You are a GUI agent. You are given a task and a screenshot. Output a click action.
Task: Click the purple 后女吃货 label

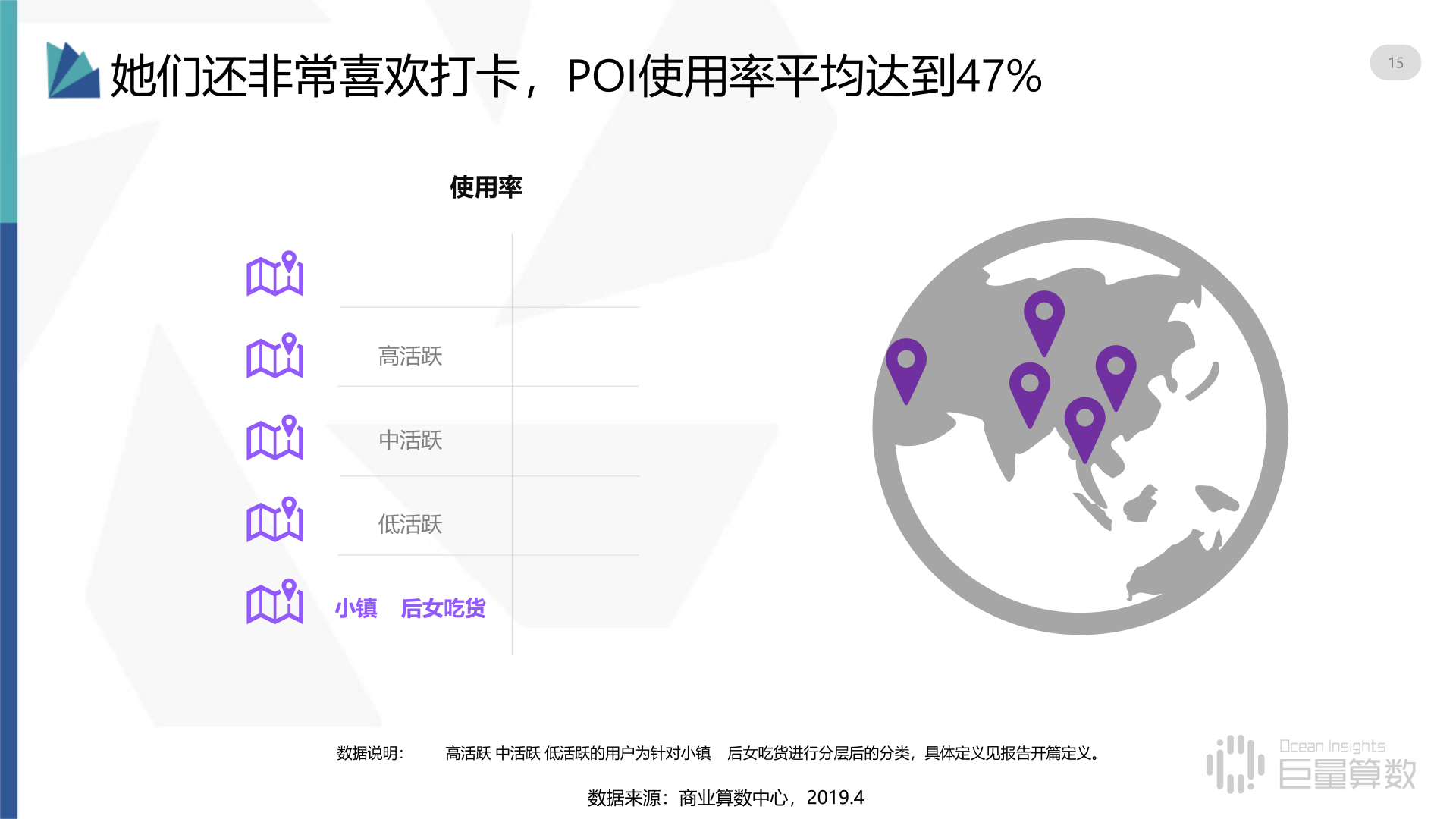click(443, 608)
